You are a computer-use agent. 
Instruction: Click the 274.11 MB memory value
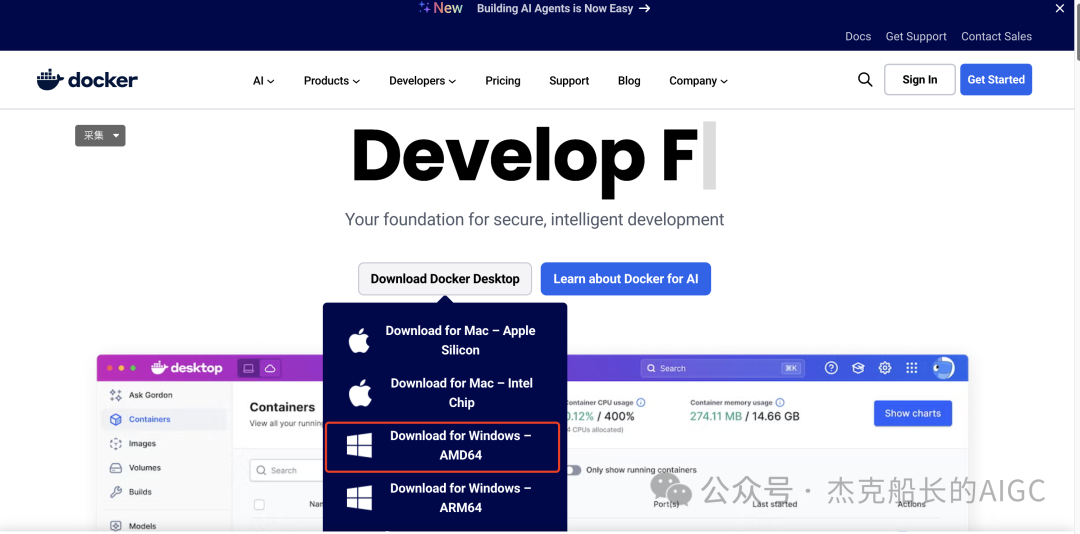(718, 416)
